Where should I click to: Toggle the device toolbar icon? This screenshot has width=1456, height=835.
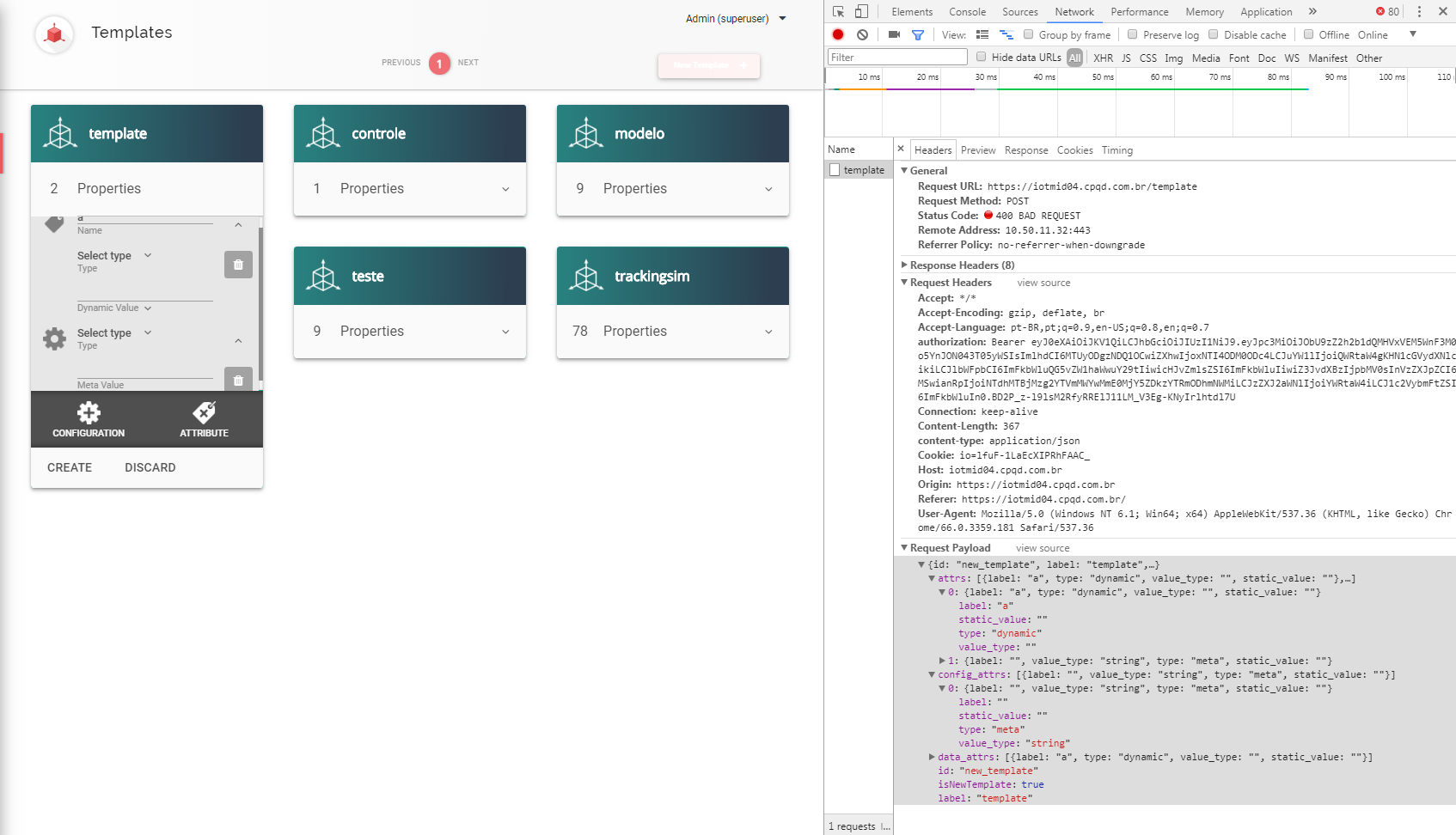point(861,11)
